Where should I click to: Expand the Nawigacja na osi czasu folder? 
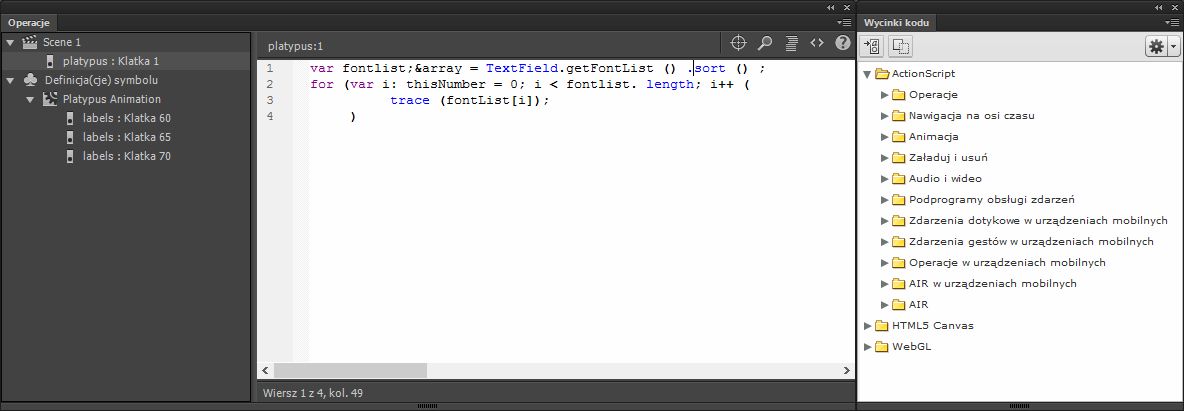pyautogui.click(x=884, y=116)
